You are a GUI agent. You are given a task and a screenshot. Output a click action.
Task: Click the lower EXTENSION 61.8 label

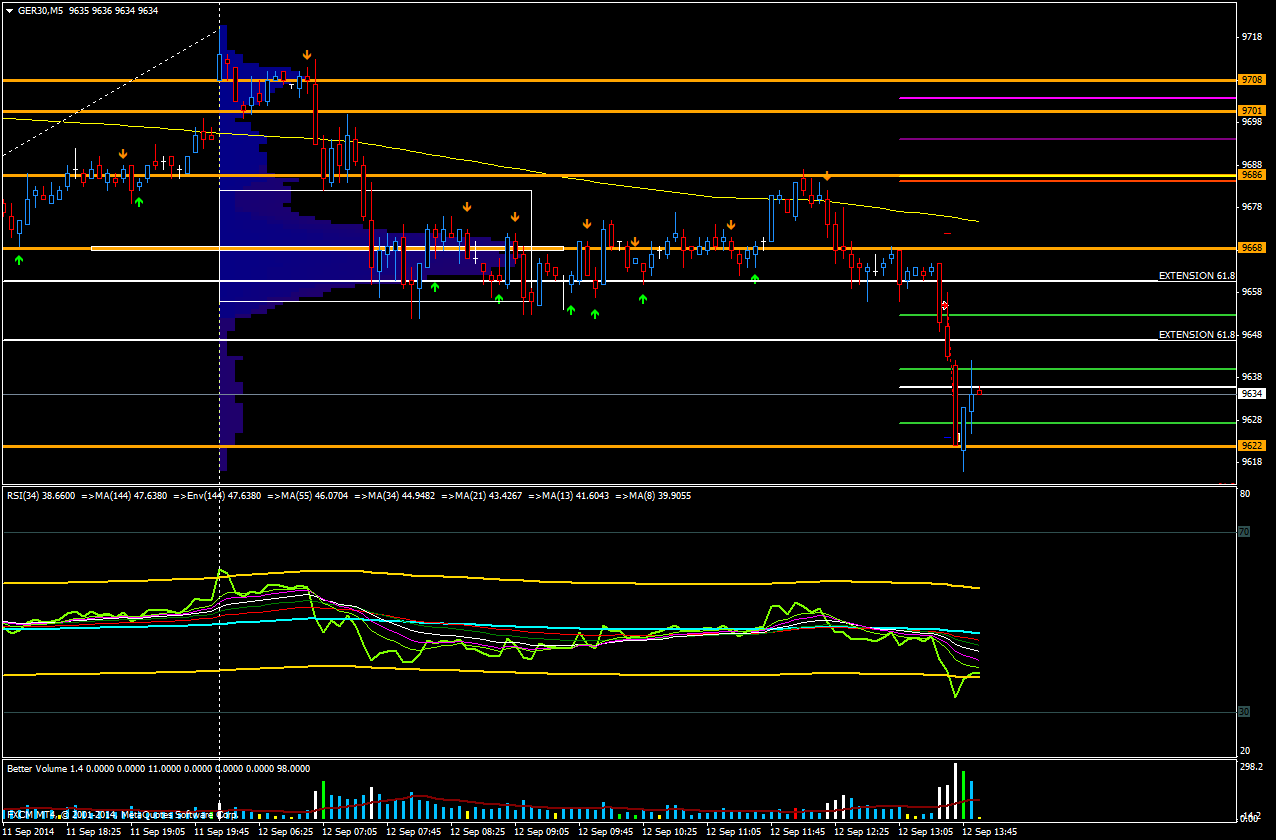[1196, 334]
